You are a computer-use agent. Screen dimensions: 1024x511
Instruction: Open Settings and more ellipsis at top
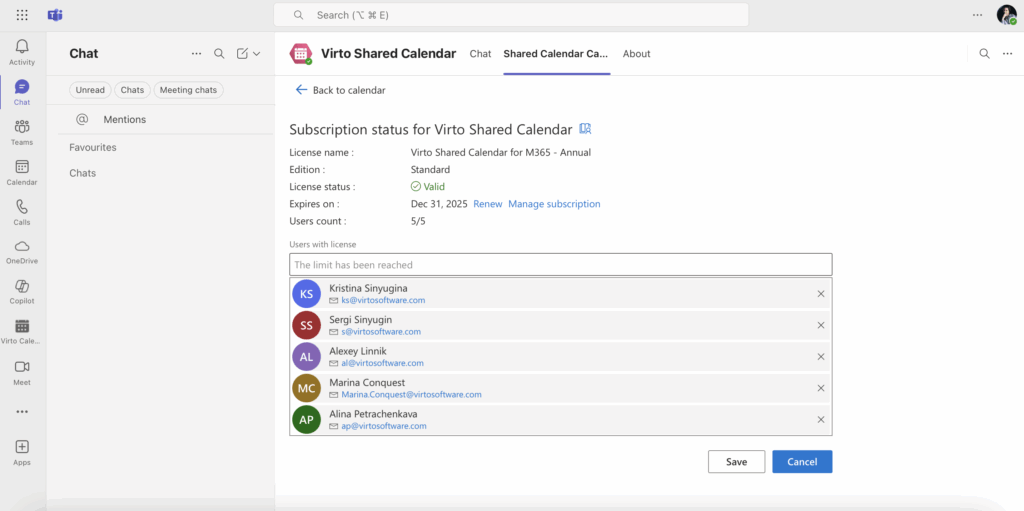[x=977, y=15]
